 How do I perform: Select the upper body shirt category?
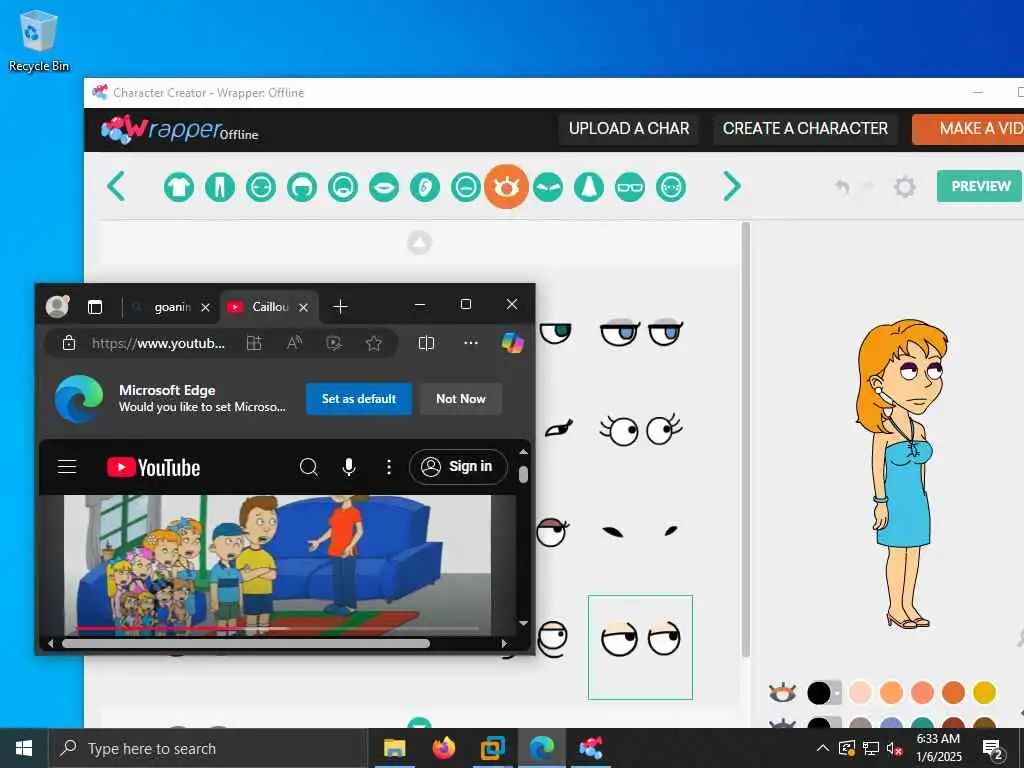[x=178, y=187]
